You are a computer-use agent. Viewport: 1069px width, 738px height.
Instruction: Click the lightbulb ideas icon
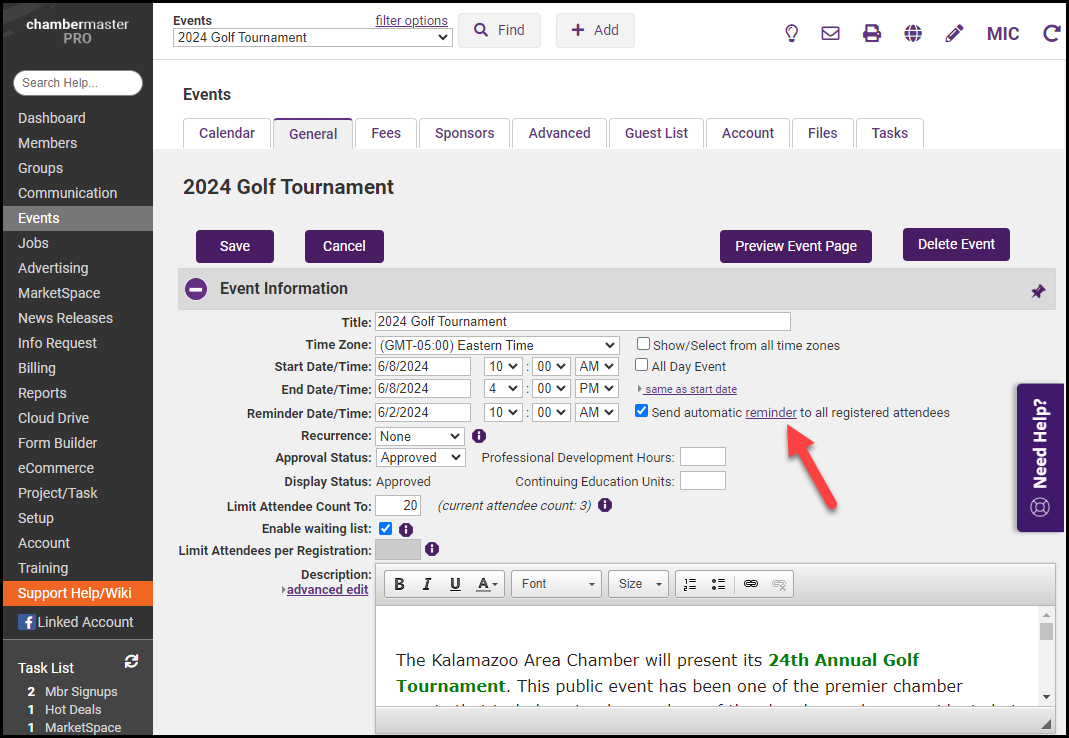(x=791, y=33)
